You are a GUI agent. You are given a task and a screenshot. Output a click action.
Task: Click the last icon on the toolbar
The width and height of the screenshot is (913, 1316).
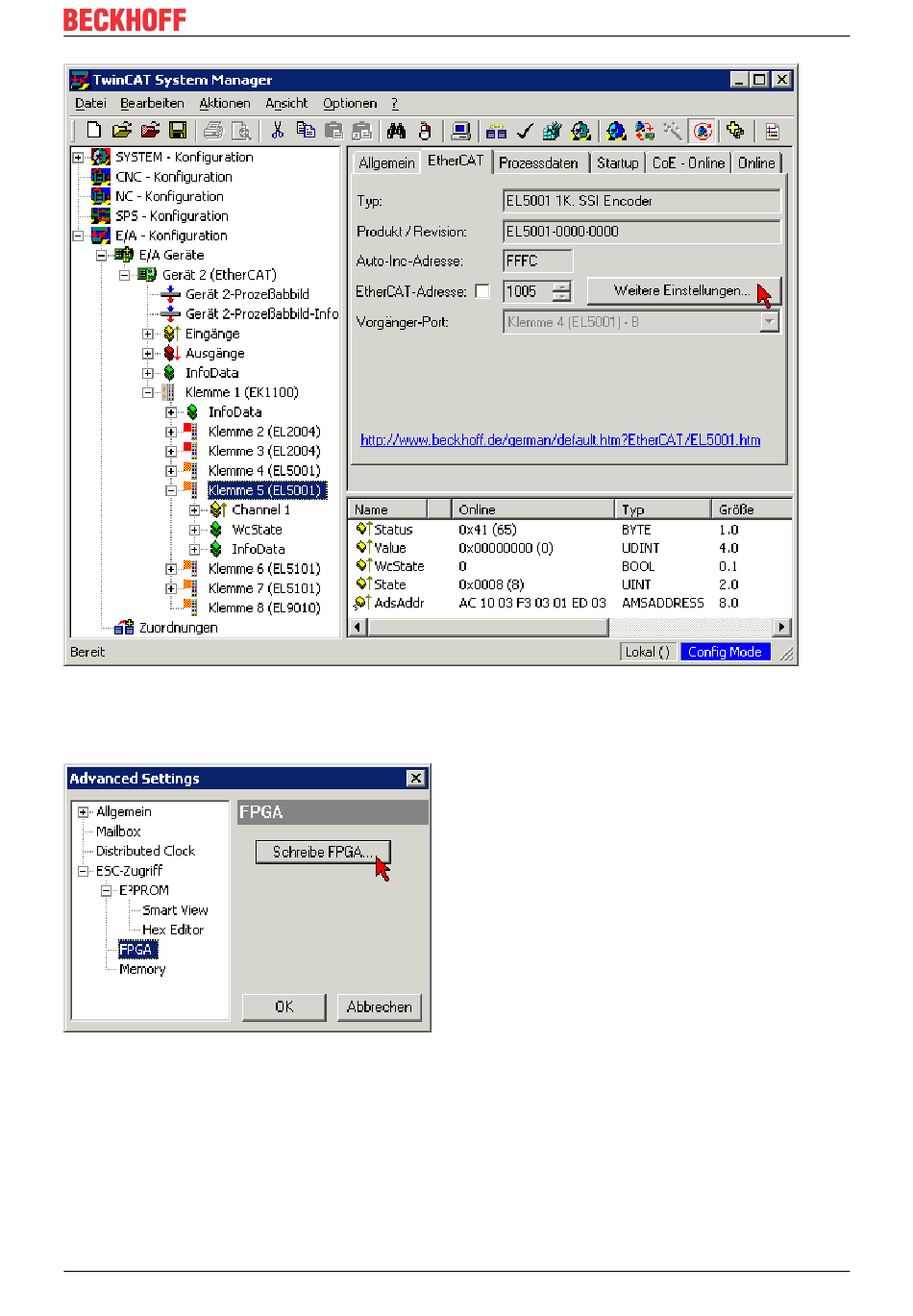click(x=772, y=130)
